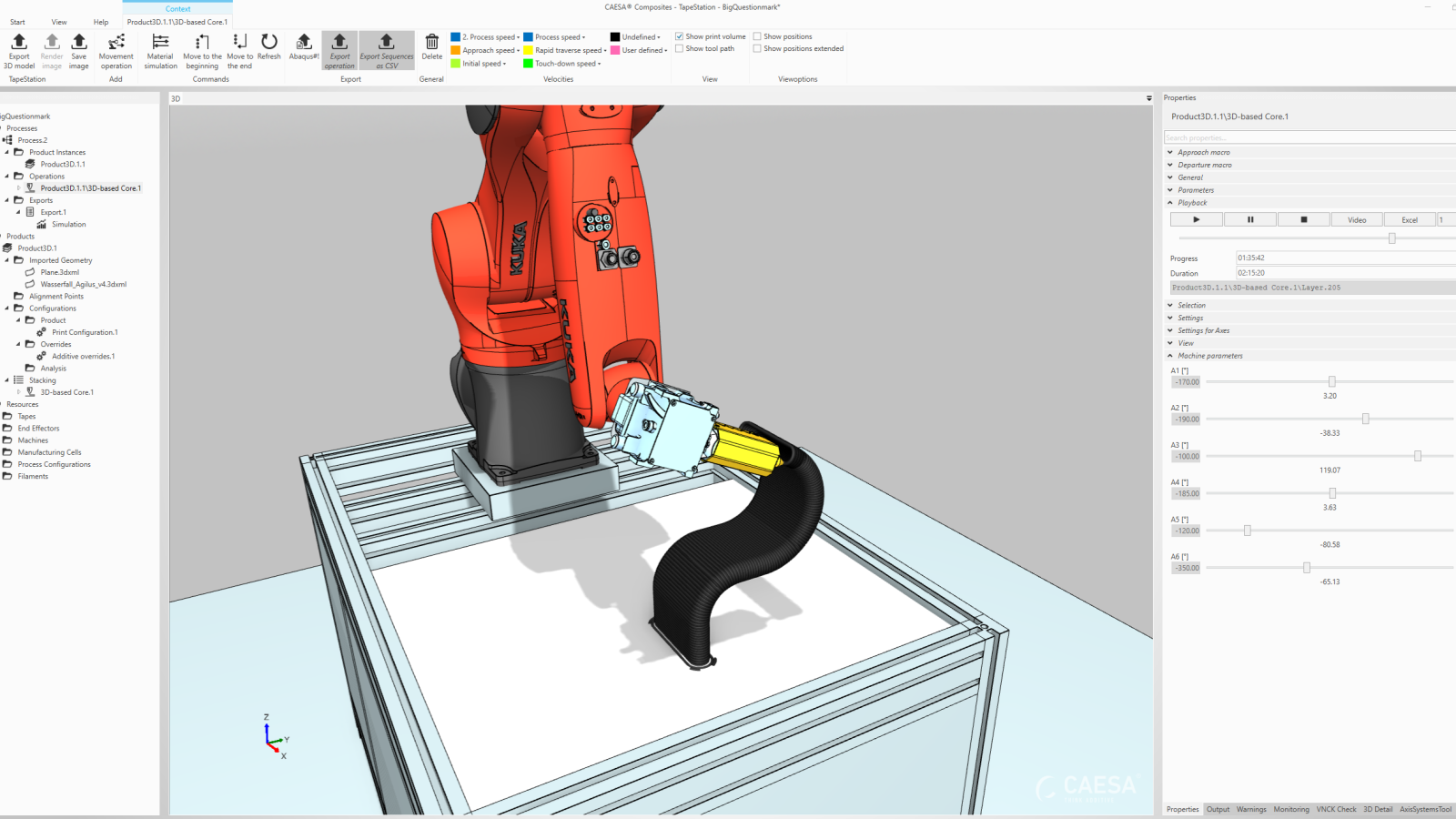1456x819 pixels.
Task: Click the Video playback button
Action: click(1357, 219)
